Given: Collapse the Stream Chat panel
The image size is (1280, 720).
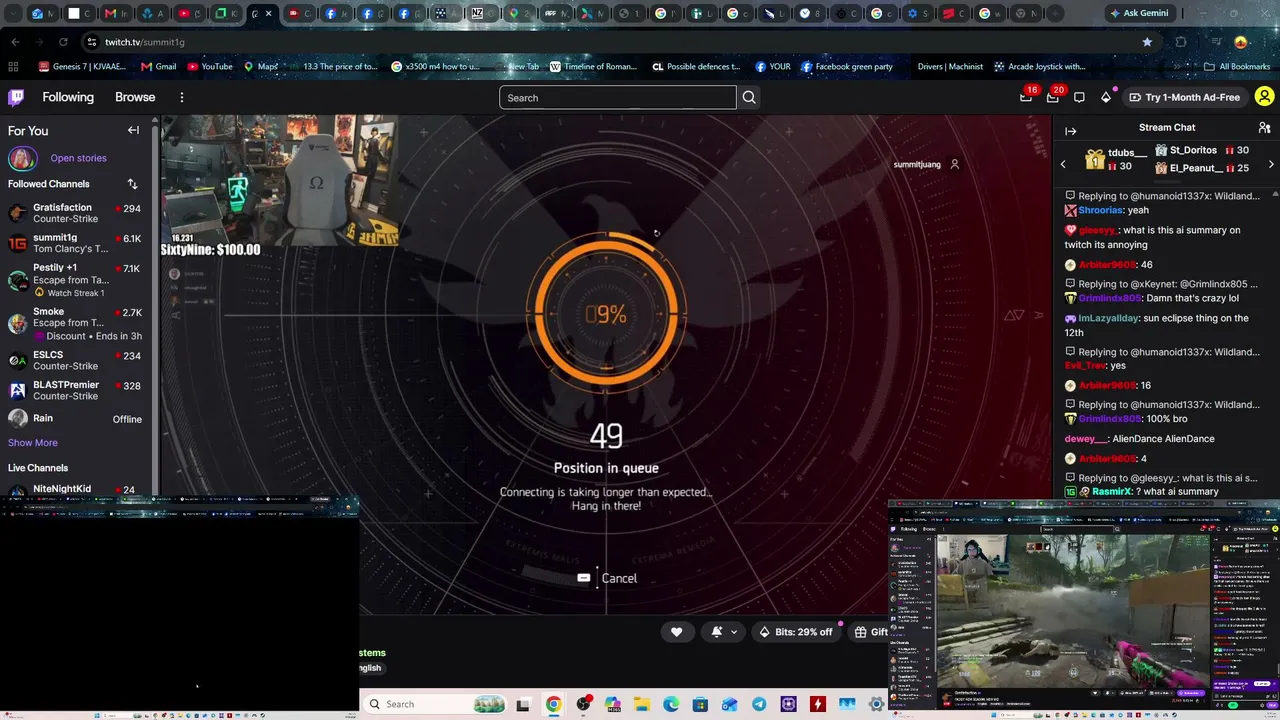Looking at the screenshot, I should click(x=1070, y=131).
